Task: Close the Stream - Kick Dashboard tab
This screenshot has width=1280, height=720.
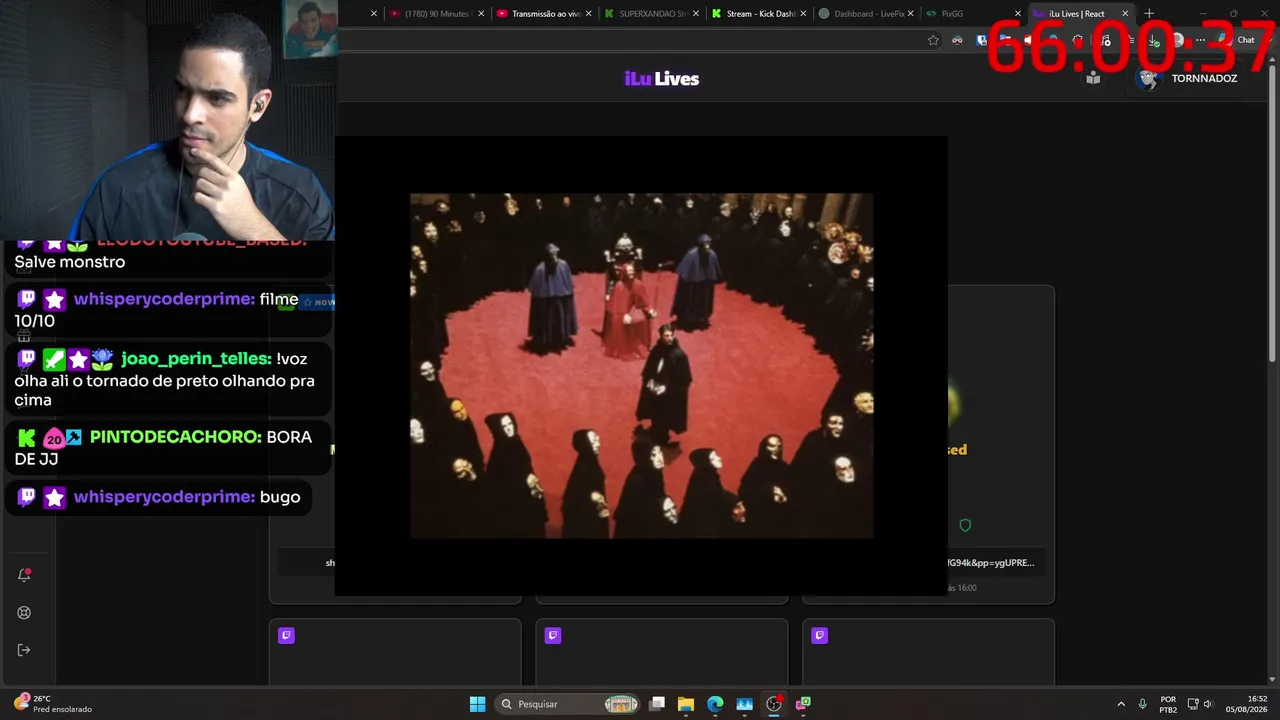Action: pos(803,14)
